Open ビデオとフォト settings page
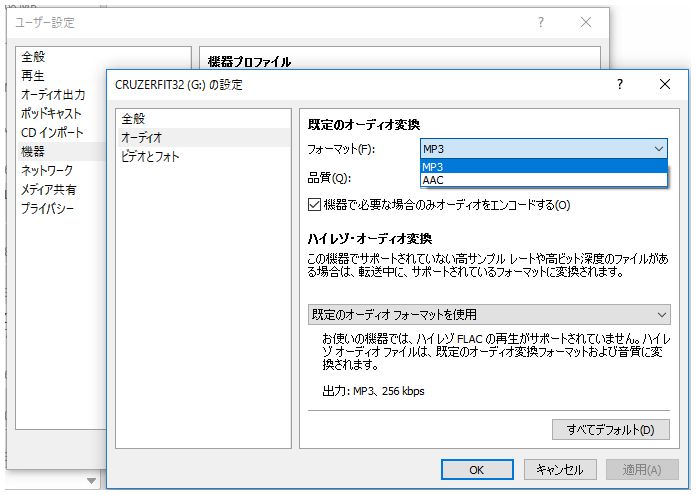The width and height of the screenshot is (696, 495). tap(203, 157)
